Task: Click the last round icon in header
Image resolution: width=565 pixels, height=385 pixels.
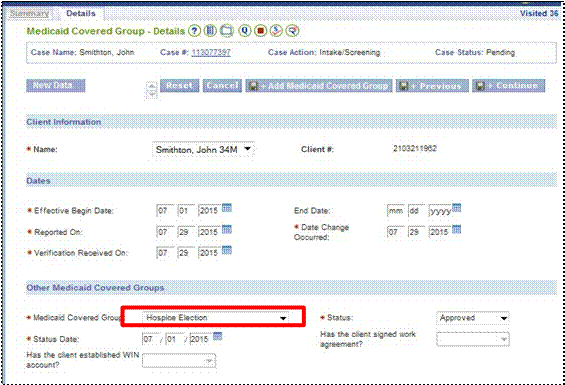Action: click(x=293, y=31)
